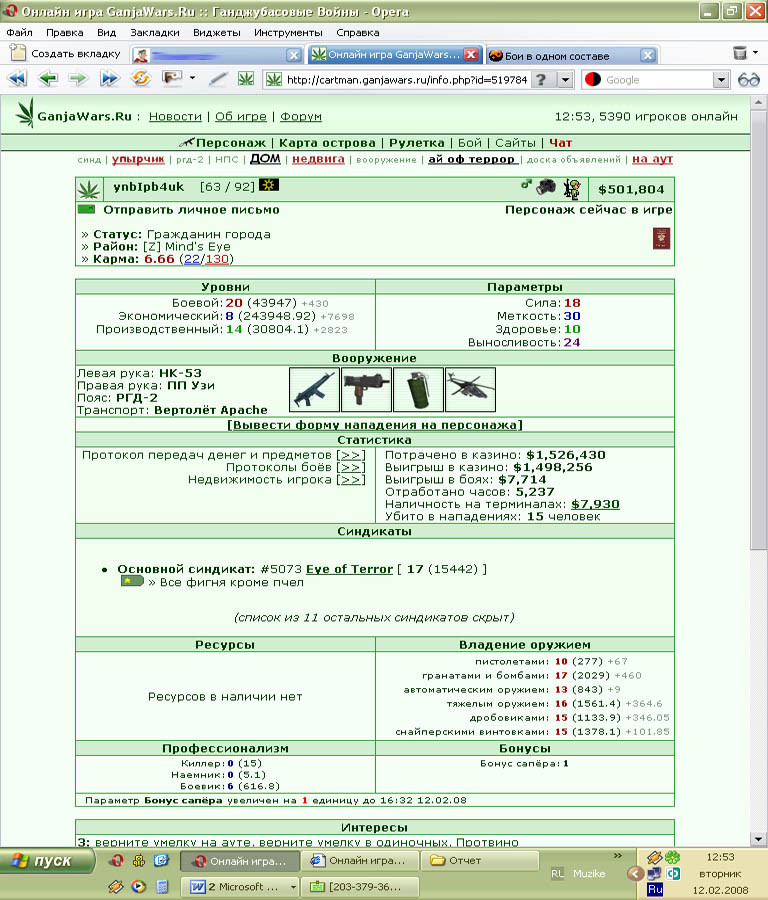Click the 'Eye of Terror' syndicate link
The image size is (768, 900).
pos(350,569)
